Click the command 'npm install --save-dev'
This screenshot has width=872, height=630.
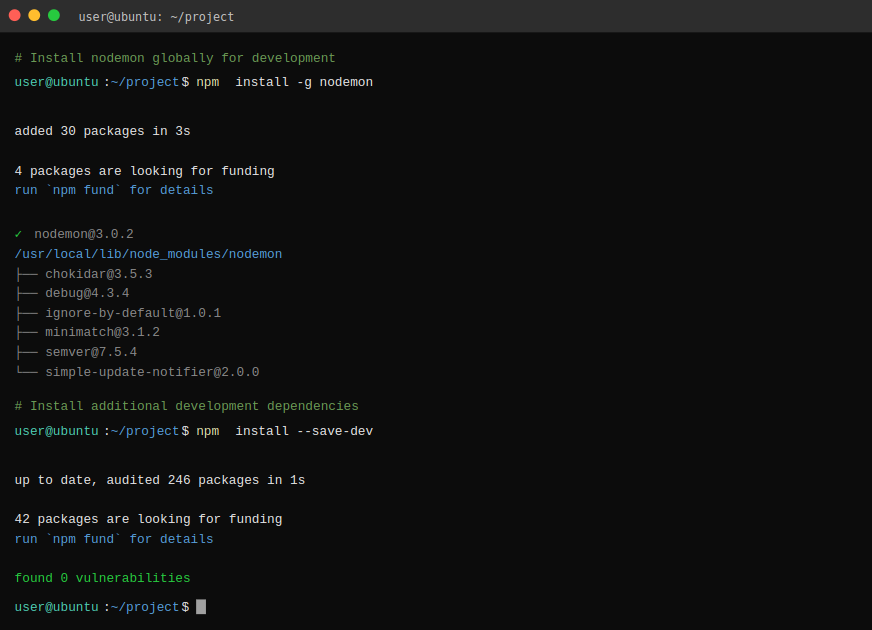[284, 431]
